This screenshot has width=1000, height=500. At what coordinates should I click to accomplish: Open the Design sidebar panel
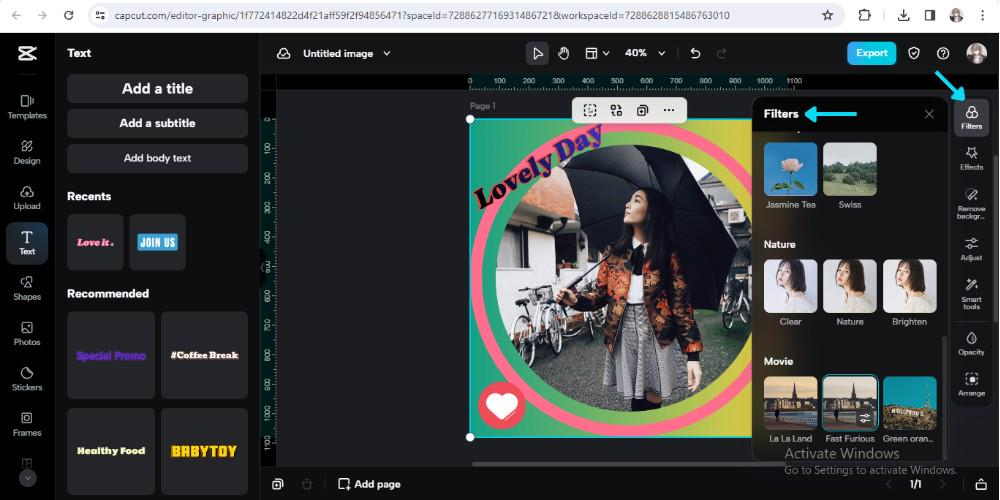(27, 152)
